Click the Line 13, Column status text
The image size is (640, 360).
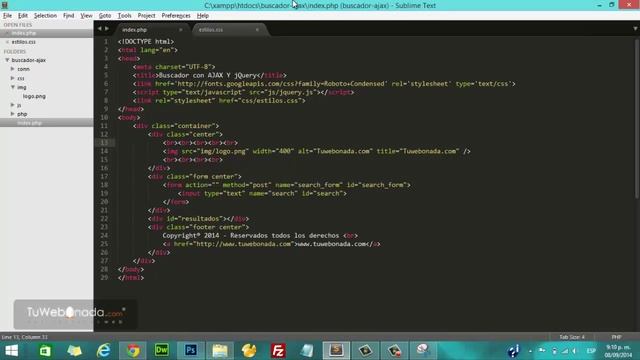pyautogui.click(x=24, y=337)
